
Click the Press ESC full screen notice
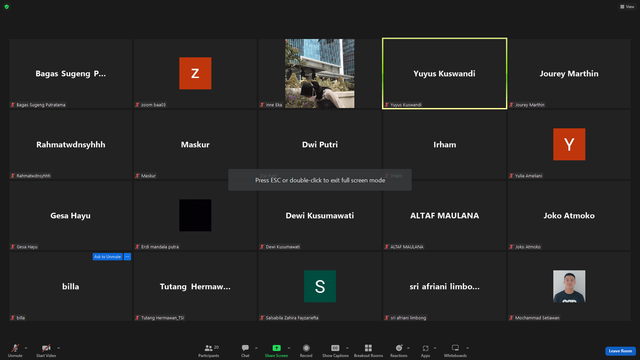(x=320, y=180)
